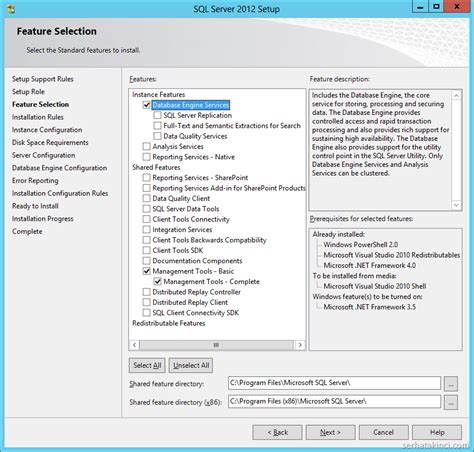The width and height of the screenshot is (474, 452).
Task: Click 'Already installed:' prerequisites node
Action: pos(338,234)
